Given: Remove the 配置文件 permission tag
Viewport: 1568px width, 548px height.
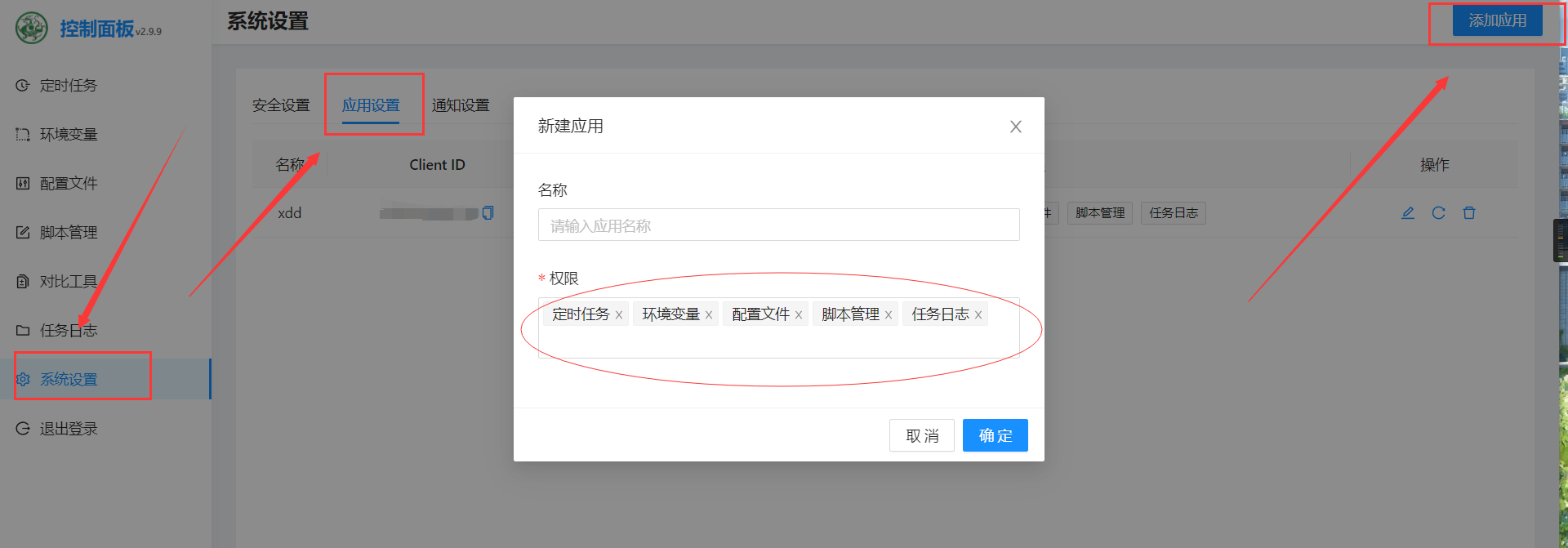Looking at the screenshot, I should 799,315.
